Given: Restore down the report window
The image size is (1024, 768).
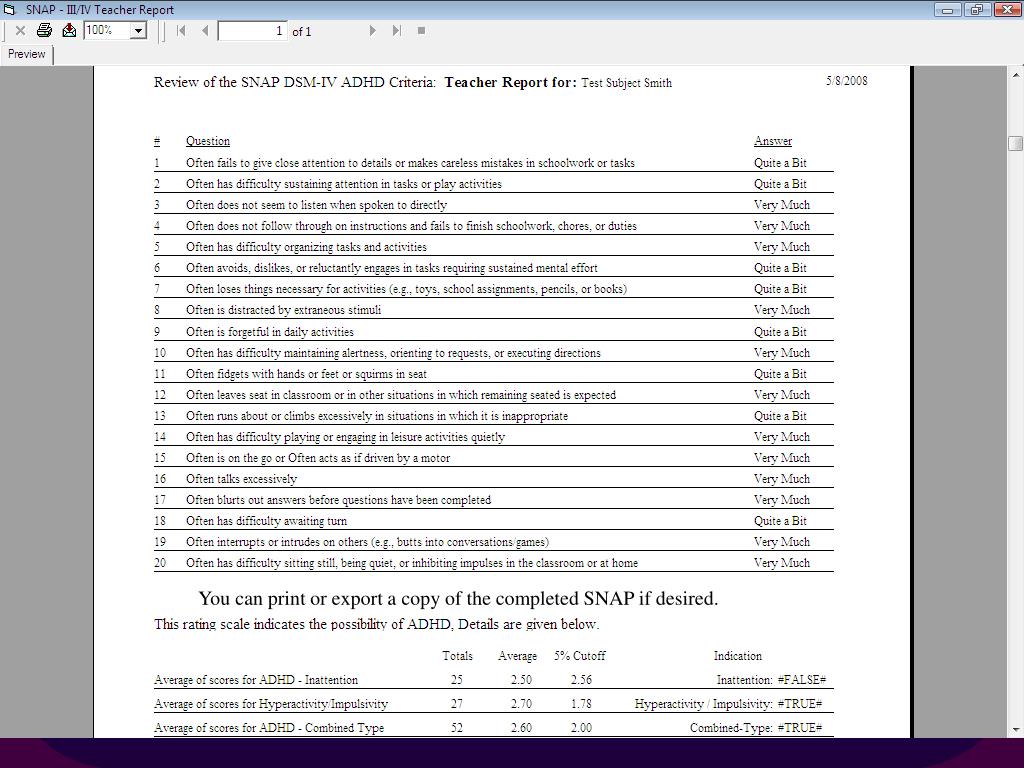Looking at the screenshot, I should [977, 10].
